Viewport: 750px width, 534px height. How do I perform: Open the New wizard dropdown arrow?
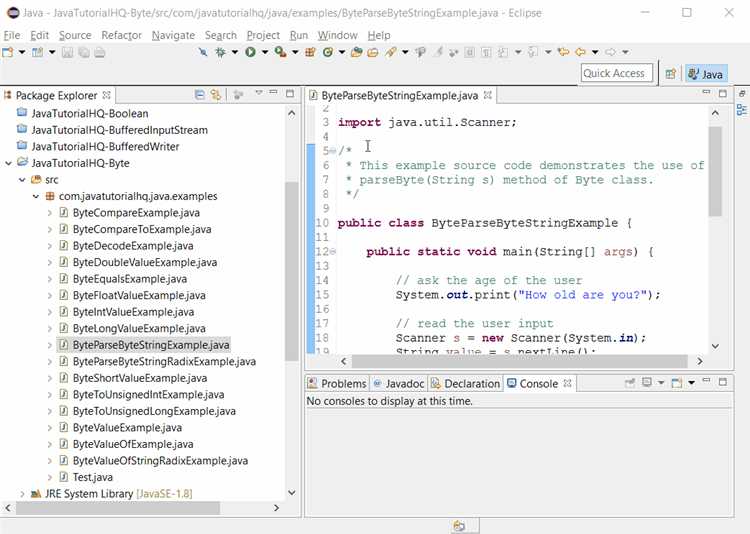coord(22,52)
